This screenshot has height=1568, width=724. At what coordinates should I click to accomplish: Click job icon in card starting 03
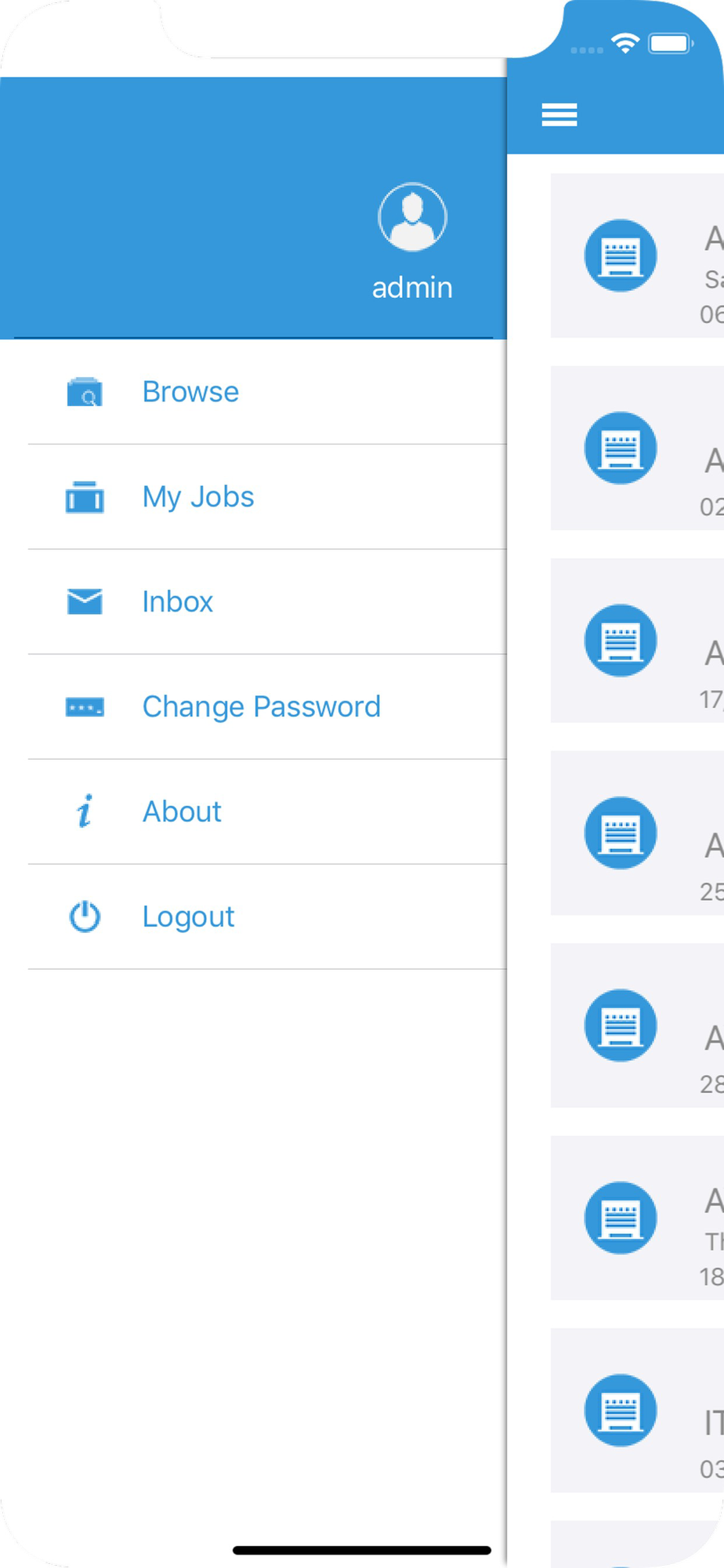coord(621,1410)
